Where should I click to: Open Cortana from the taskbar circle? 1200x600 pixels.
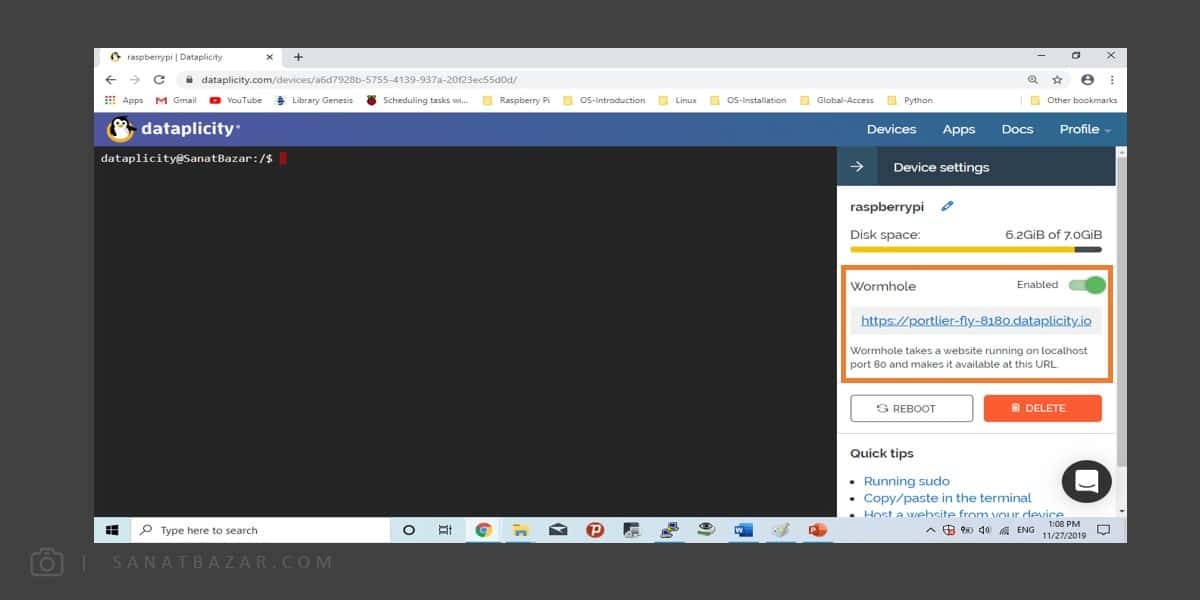click(x=408, y=530)
